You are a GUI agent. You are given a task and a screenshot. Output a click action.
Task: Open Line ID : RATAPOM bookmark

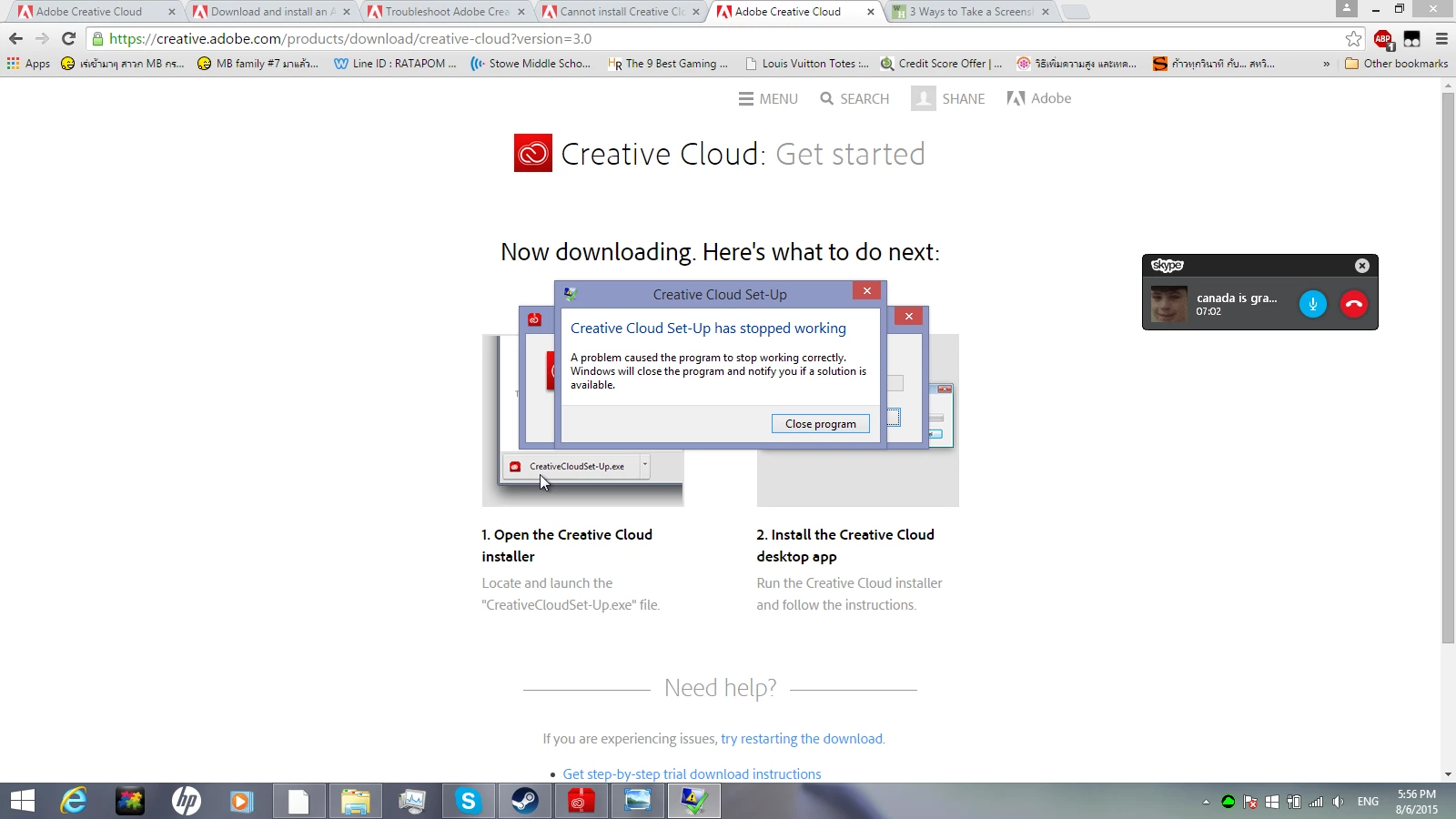tap(395, 64)
